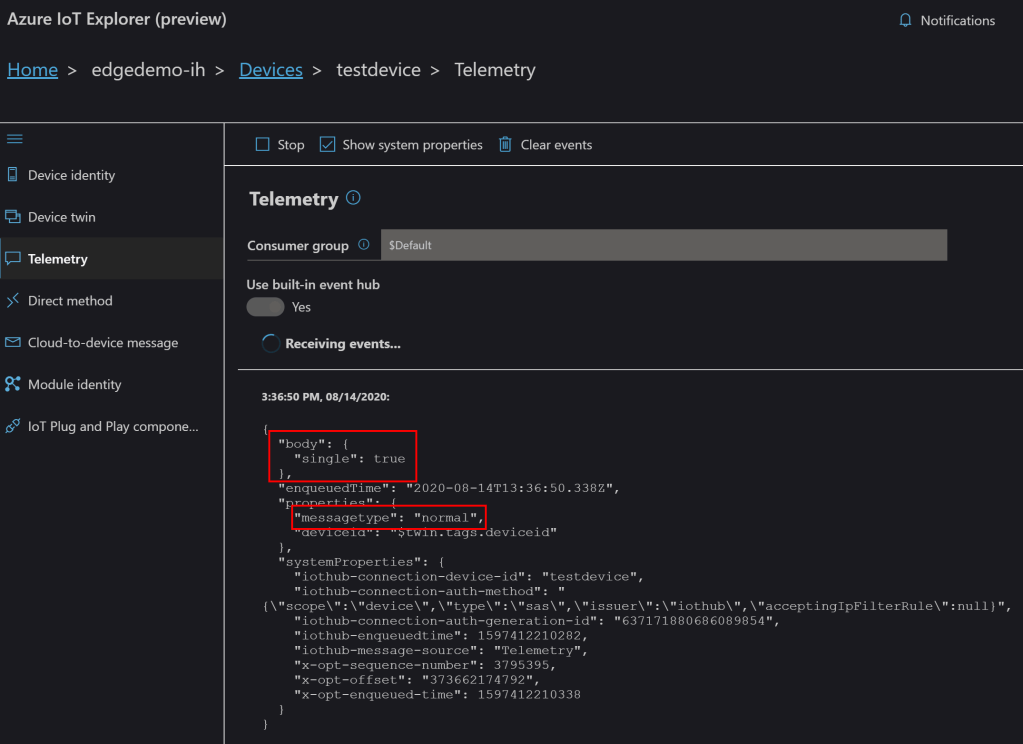Click the Direct method icon
The height and width of the screenshot is (744, 1023).
tap(13, 301)
